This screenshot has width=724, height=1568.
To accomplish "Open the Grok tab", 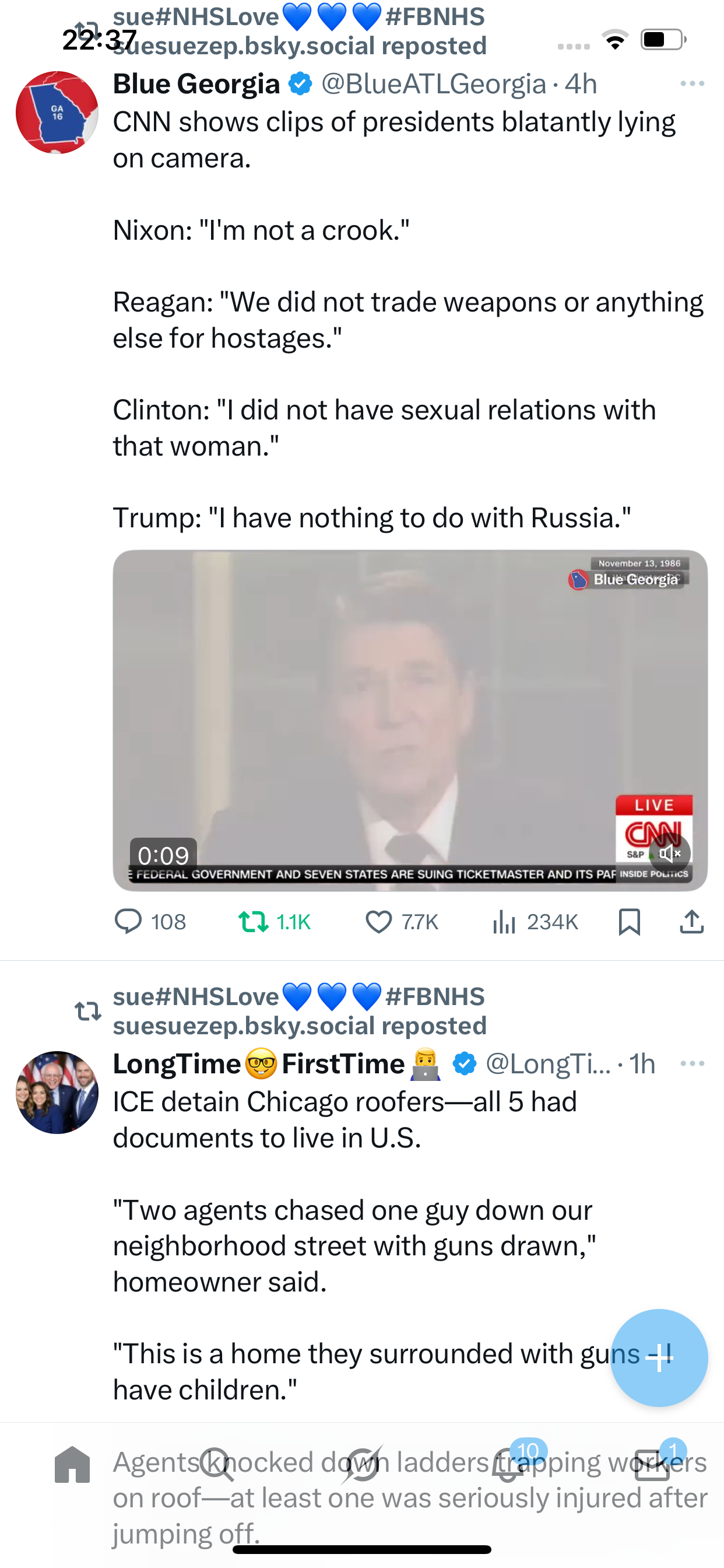I will pos(362,1465).
